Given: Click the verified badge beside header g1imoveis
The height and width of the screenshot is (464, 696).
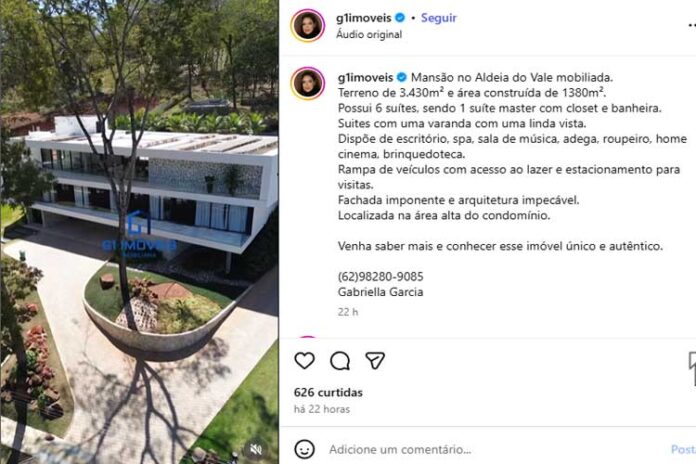Looking at the screenshot, I should [x=400, y=18].
